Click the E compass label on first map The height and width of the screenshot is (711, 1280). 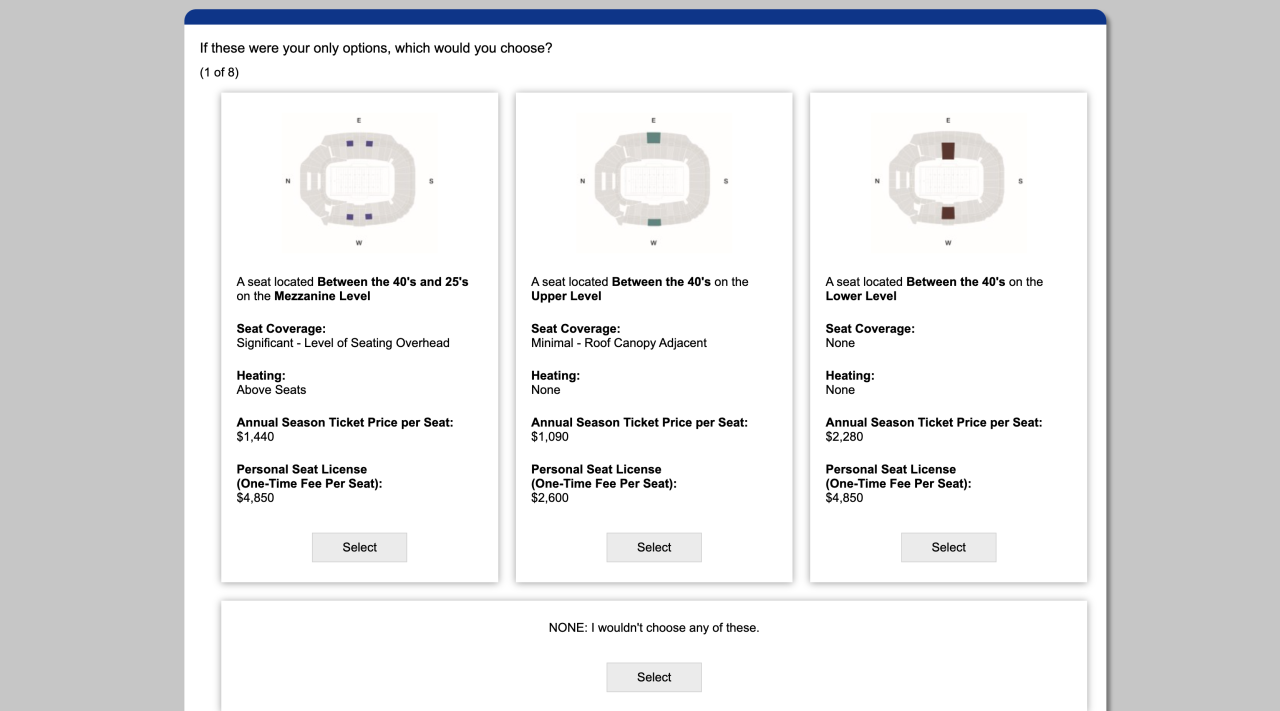click(x=358, y=118)
